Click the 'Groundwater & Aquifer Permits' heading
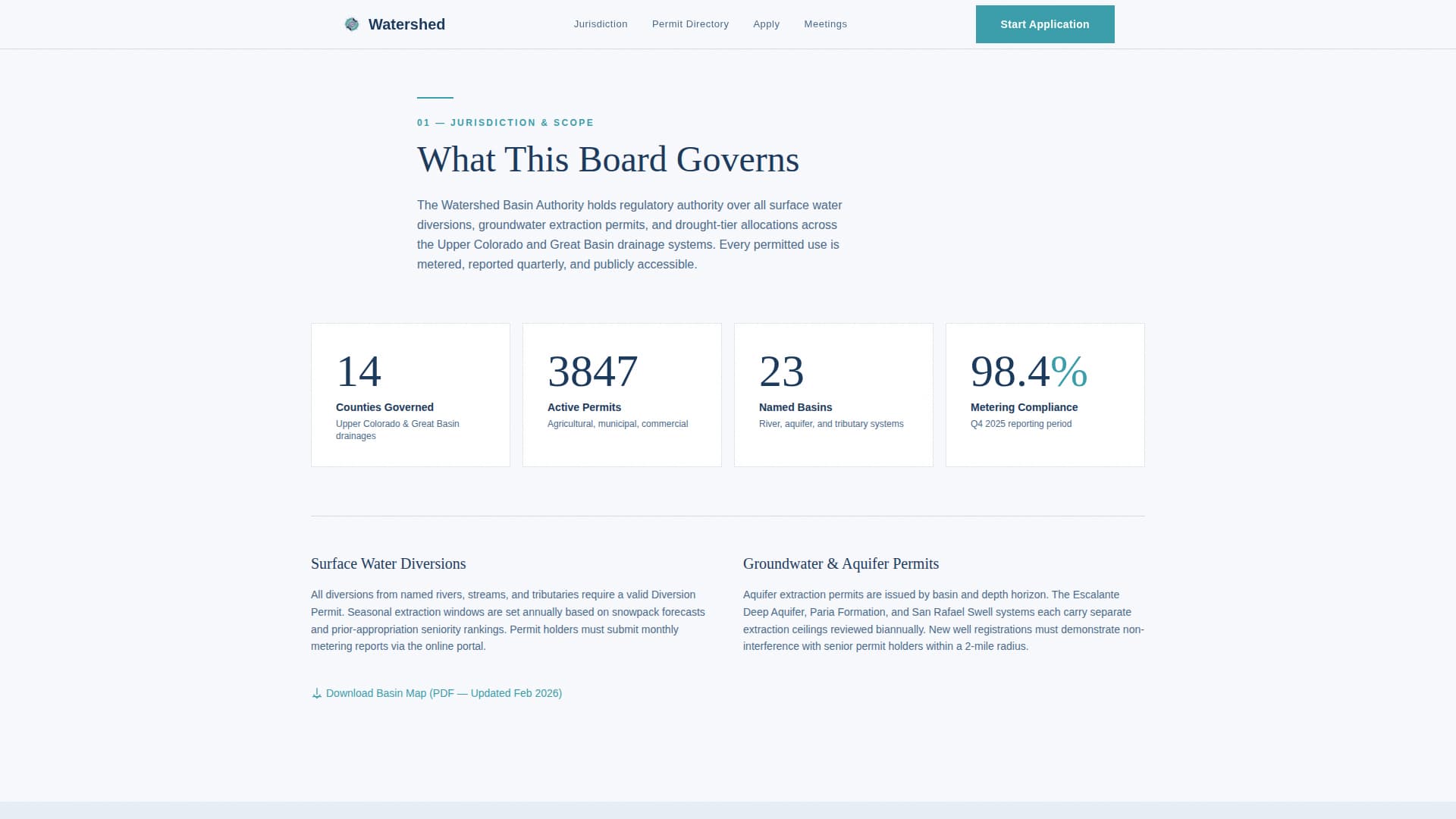This screenshot has height=819, width=1456. (841, 563)
